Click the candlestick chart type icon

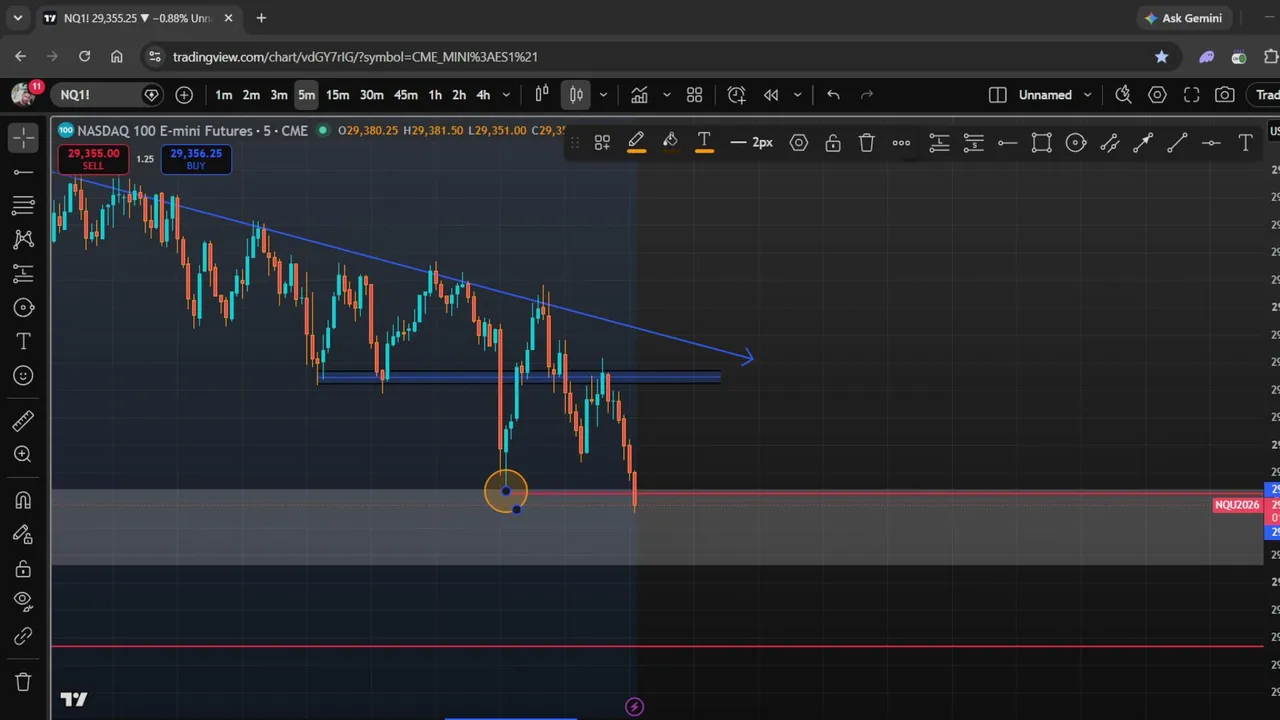point(576,95)
